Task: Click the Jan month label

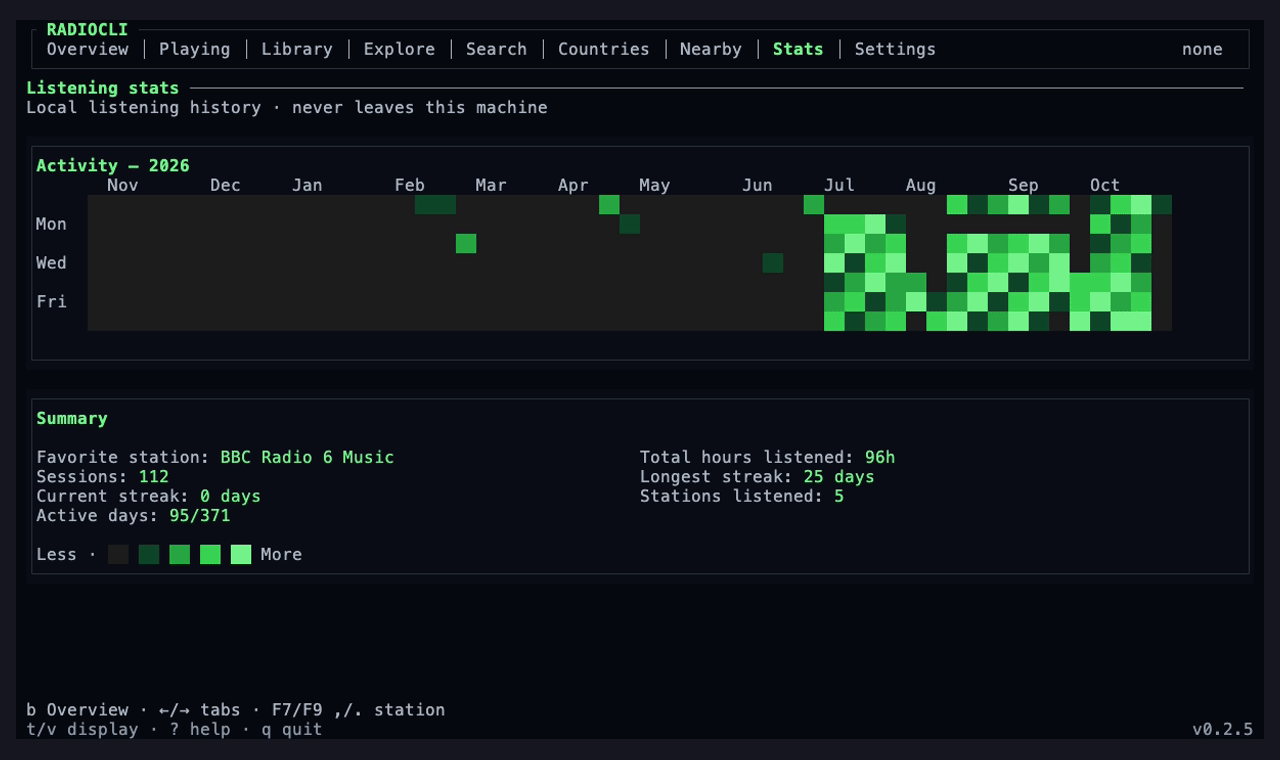Action: [x=307, y=185]
